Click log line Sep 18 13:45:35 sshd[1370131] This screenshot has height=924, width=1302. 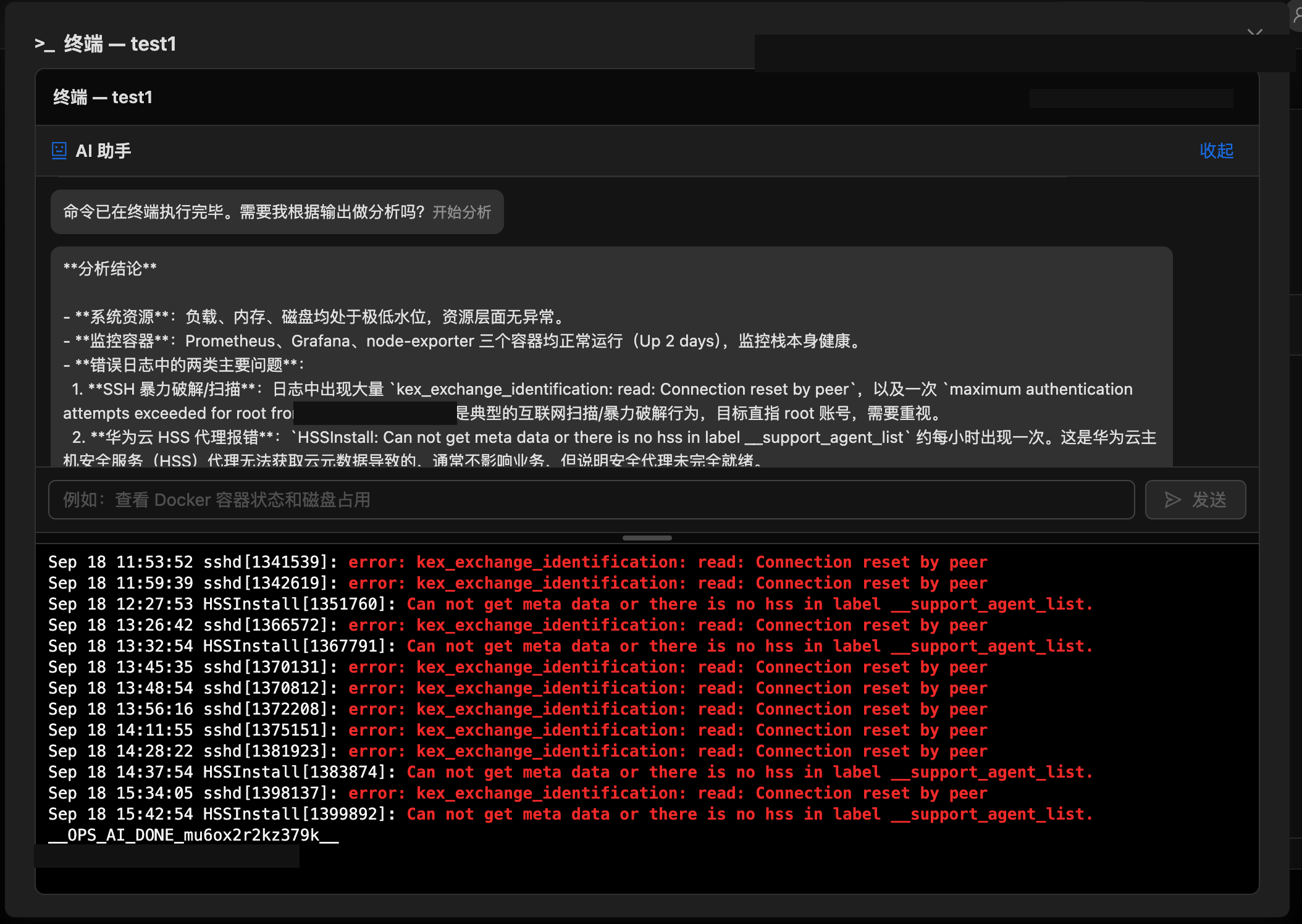[518, 667]
